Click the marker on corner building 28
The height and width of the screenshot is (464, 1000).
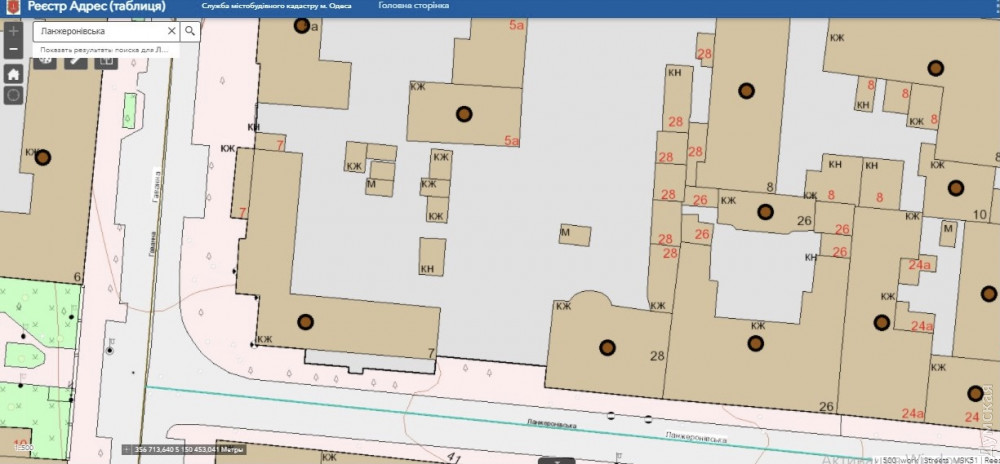(607, 348)
